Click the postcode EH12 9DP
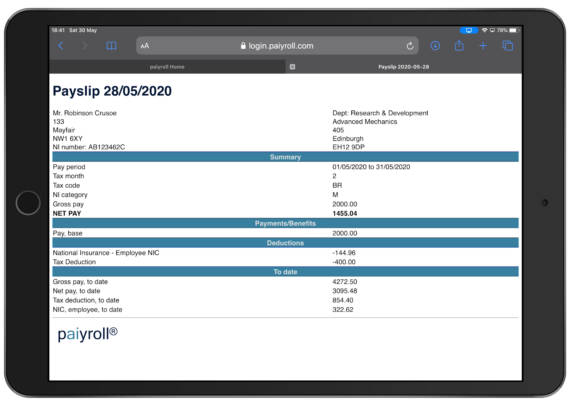This screenshot has width=569, height=400. [x=348, y=147]
